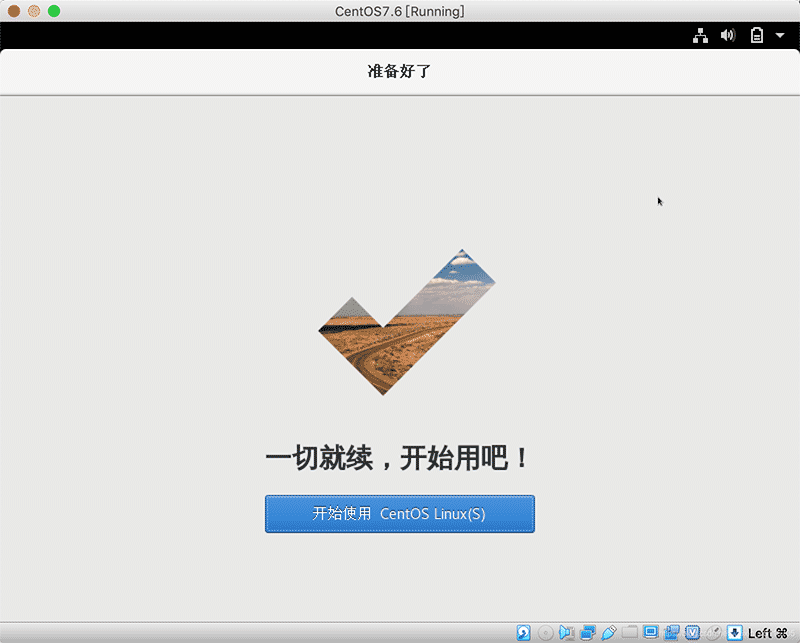The image size is (800, 643).
Task: Click the network icon in the guest top bar
Action: 700,34
